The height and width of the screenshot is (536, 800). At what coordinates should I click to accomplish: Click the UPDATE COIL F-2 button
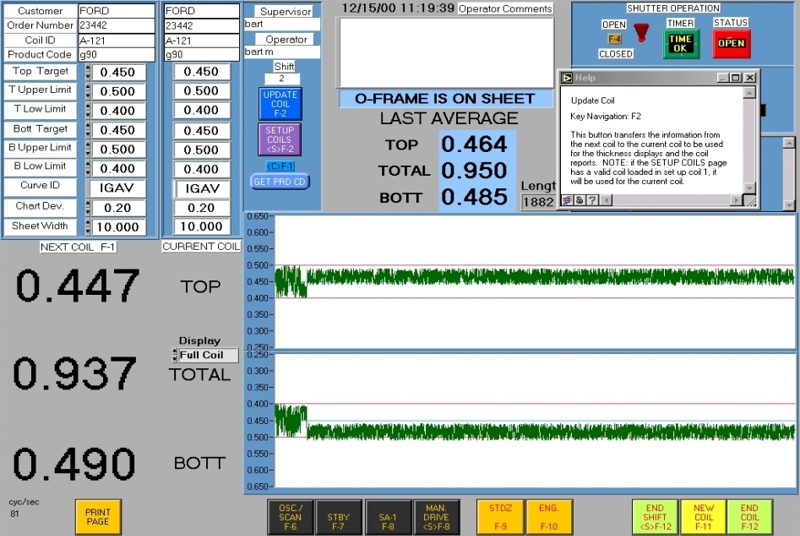tap(280, 104)
